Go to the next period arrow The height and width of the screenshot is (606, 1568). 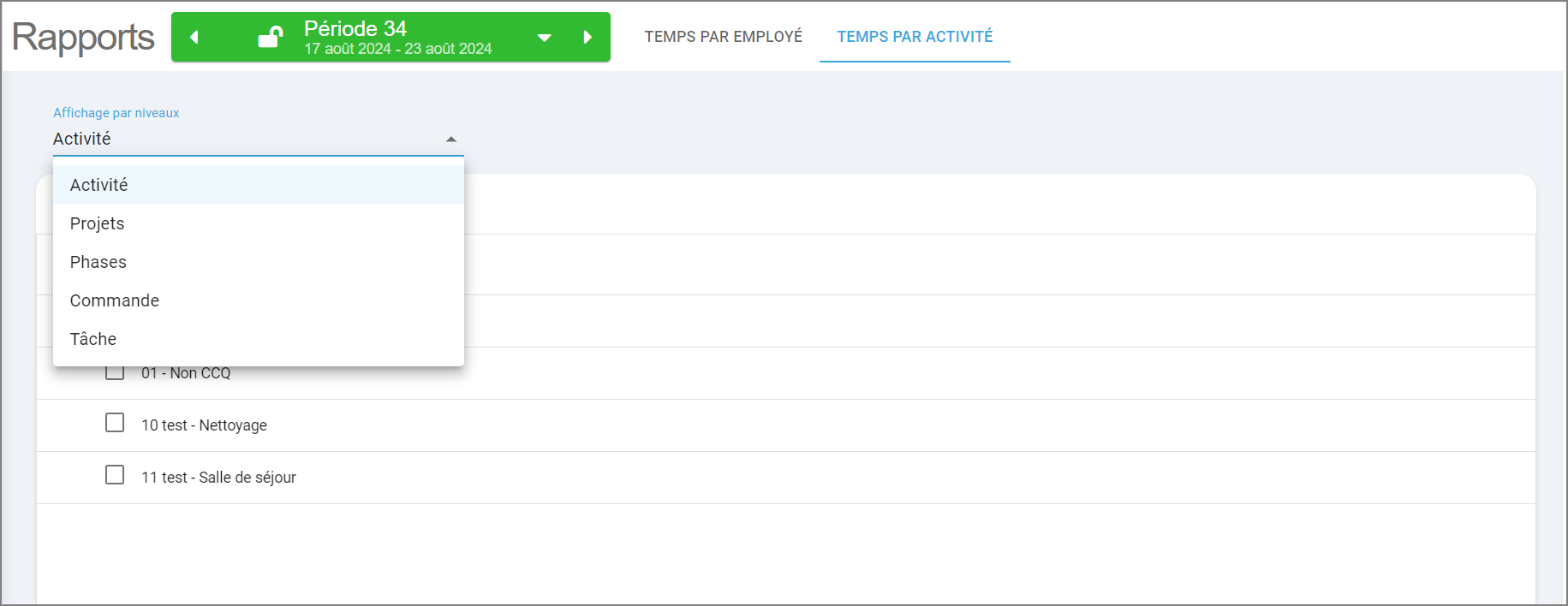click(587, 37)
